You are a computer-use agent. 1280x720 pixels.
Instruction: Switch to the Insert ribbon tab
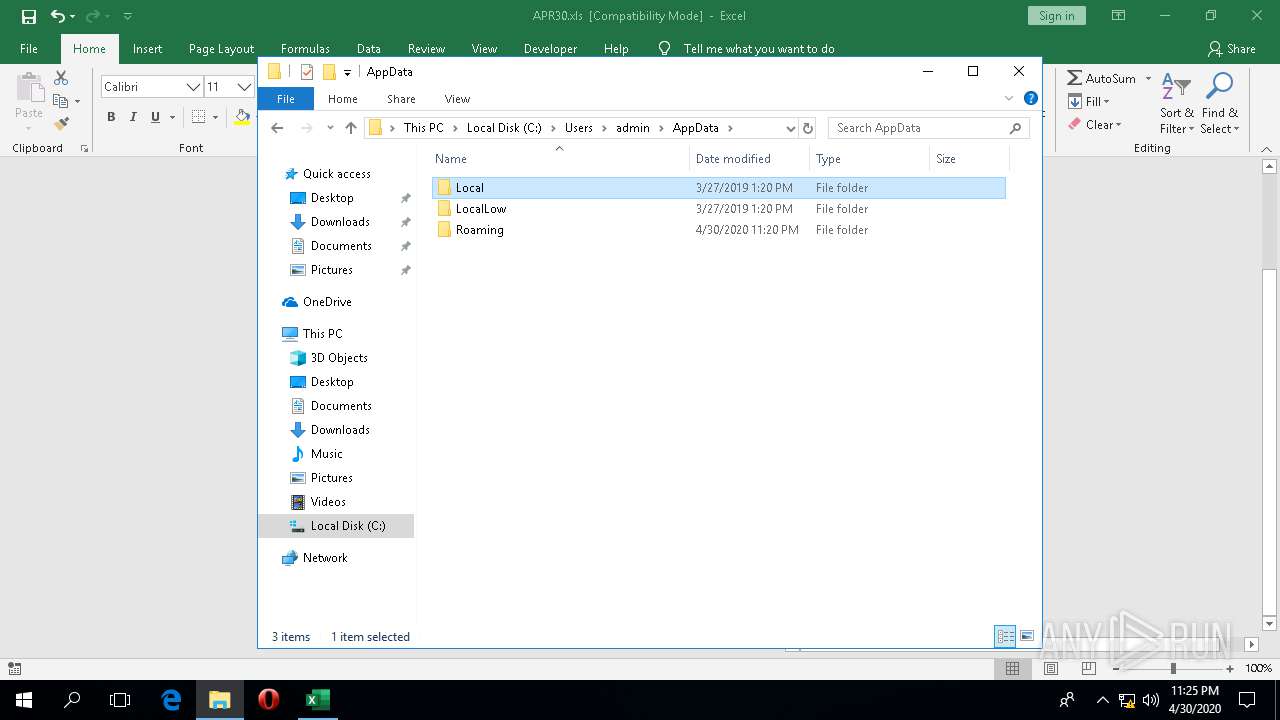[147, 49]
